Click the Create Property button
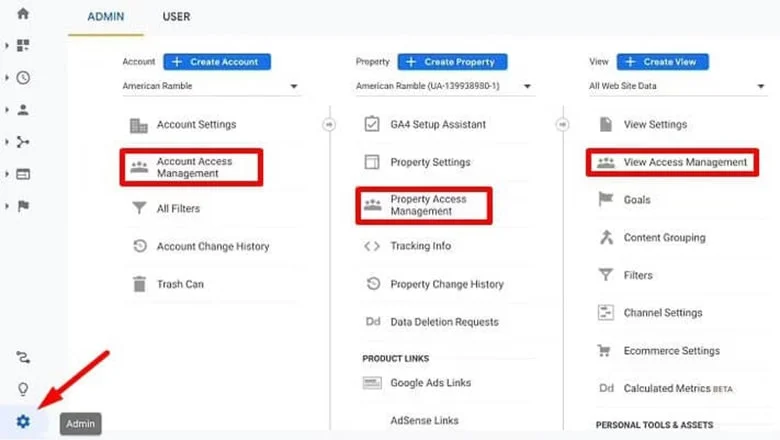This screenshot has height=440, width=780. 453,62
